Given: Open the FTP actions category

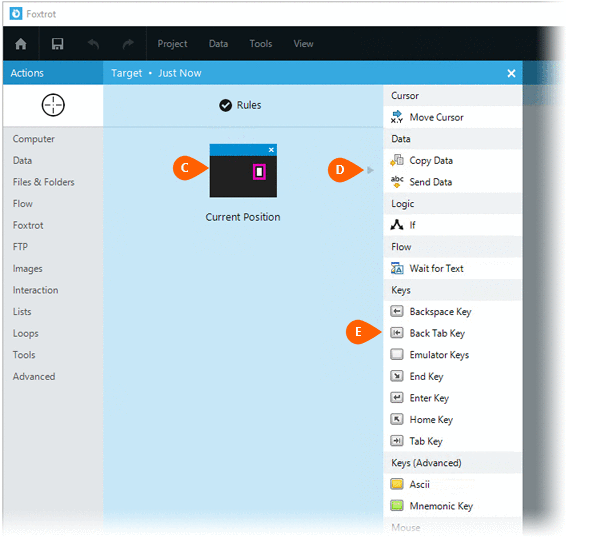Looking at the screenshot, I should click(x=20, y=247).
